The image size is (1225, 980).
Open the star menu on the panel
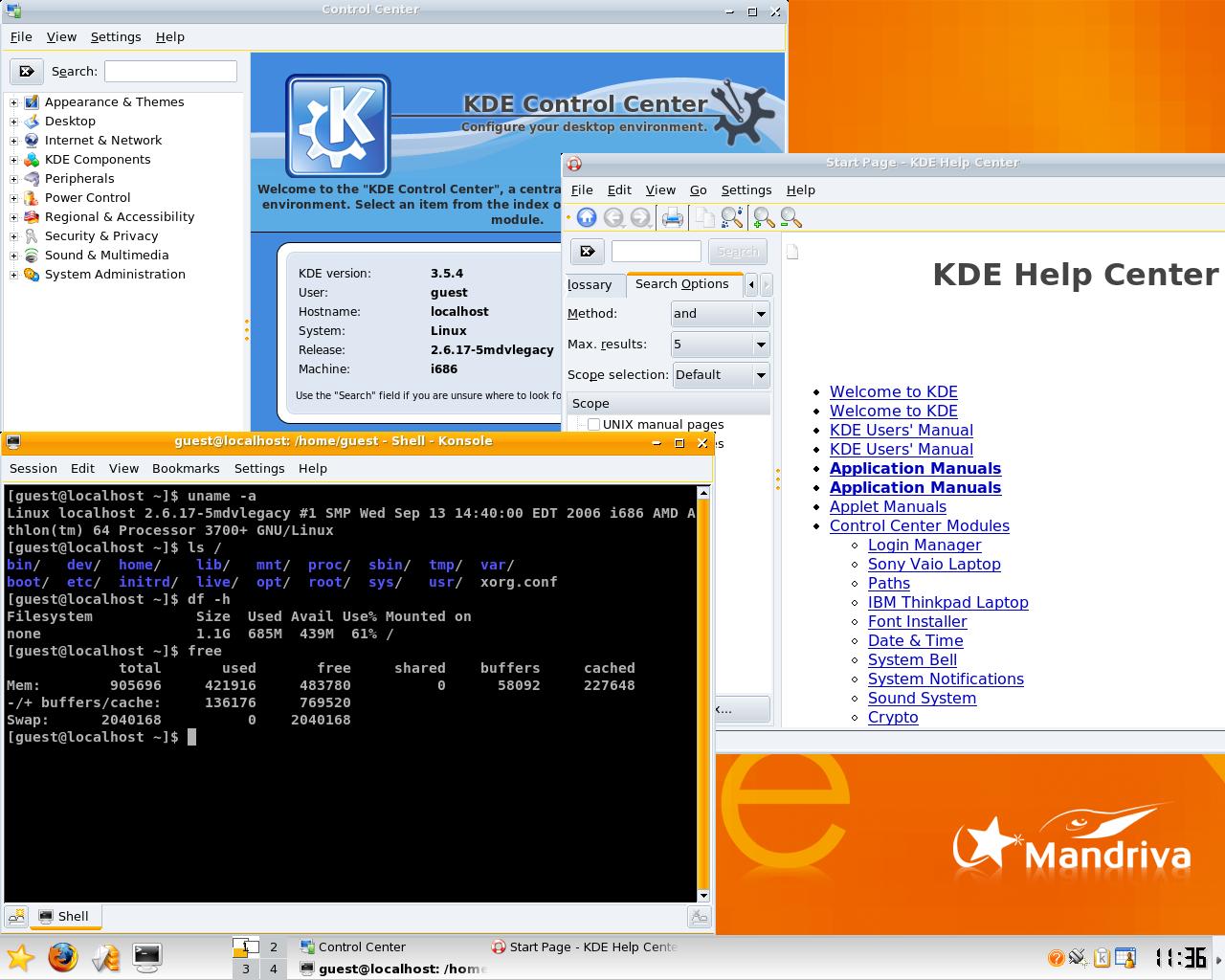(x=20, y=957)
